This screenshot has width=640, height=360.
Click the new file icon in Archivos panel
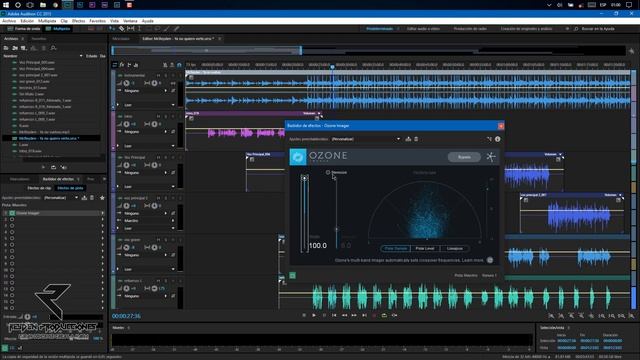point(24,48)
